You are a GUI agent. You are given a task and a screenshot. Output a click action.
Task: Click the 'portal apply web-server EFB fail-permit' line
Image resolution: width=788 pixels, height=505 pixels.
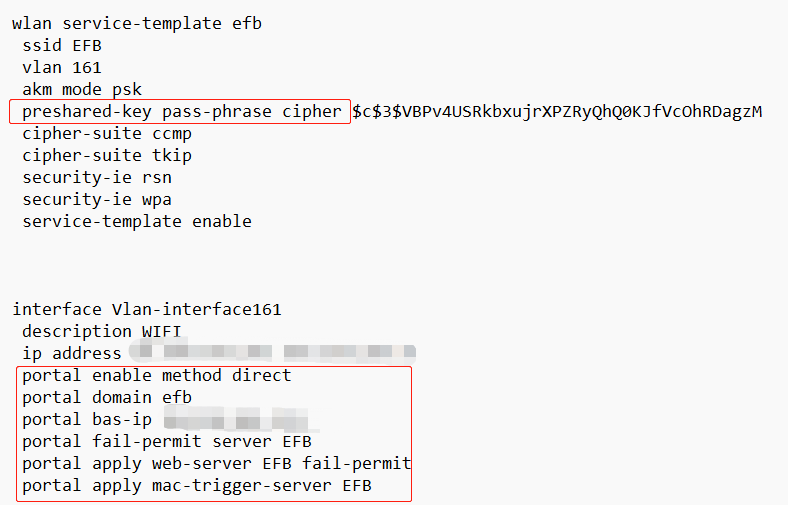pyautogui.click(x=216, y=463)
